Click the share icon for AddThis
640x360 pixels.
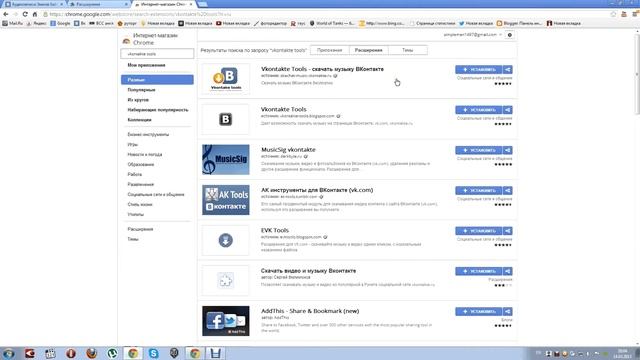tap(507, 312)
